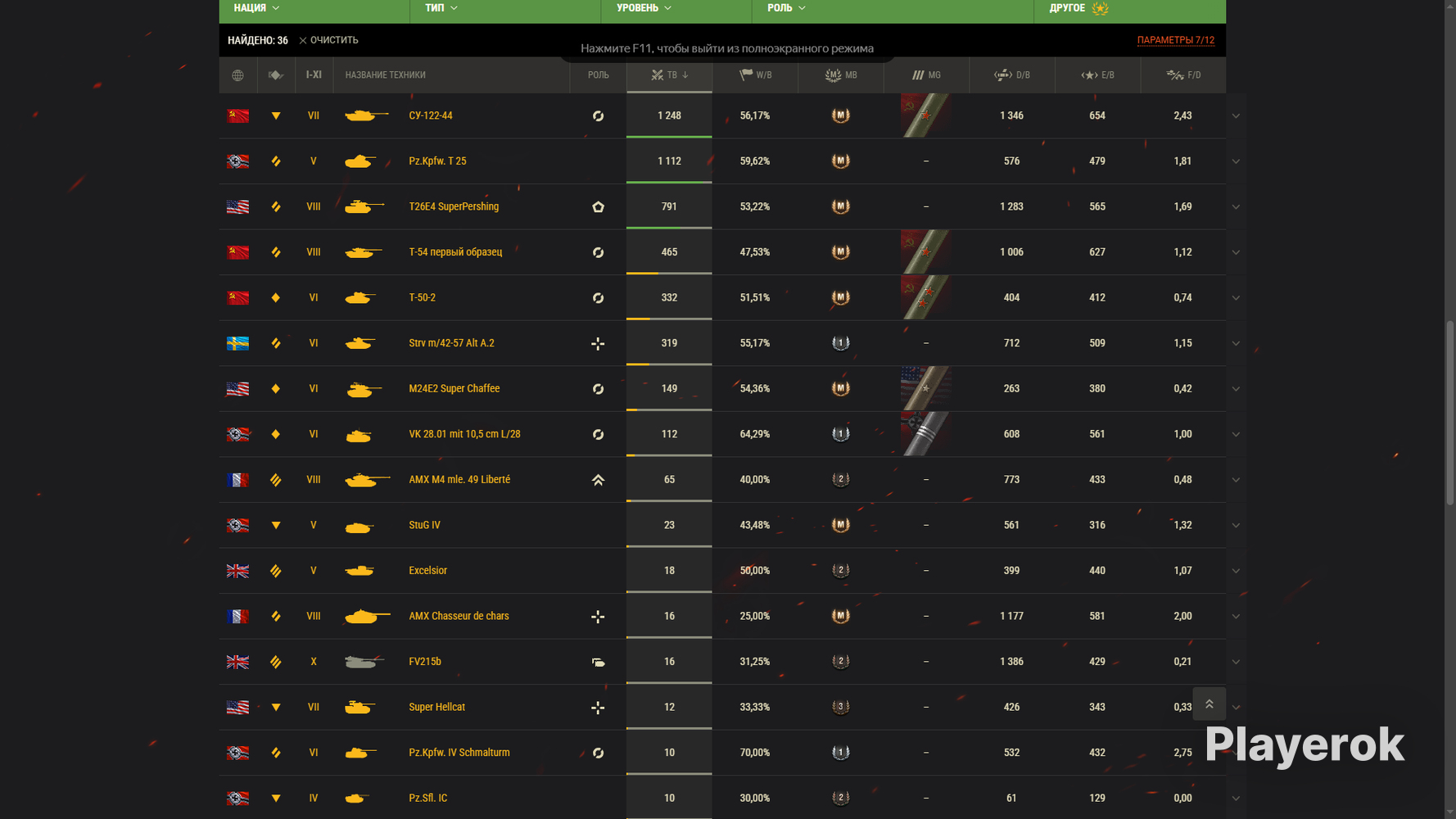Expand the Strv m/42-57 Alt A.2 row
1456x819 pixels.
[x=1236, y=344]
